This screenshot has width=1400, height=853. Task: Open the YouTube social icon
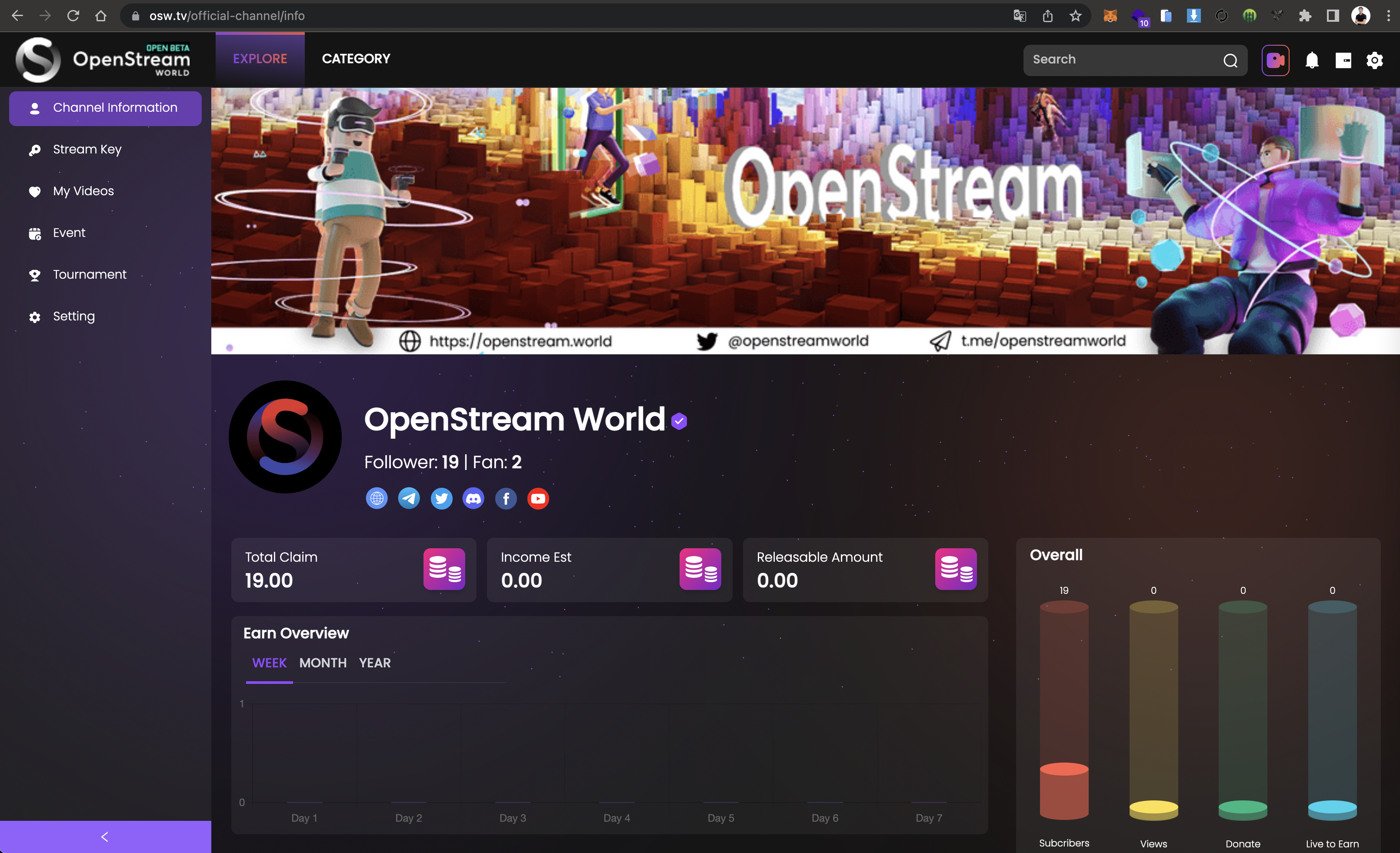pos(538,498)
